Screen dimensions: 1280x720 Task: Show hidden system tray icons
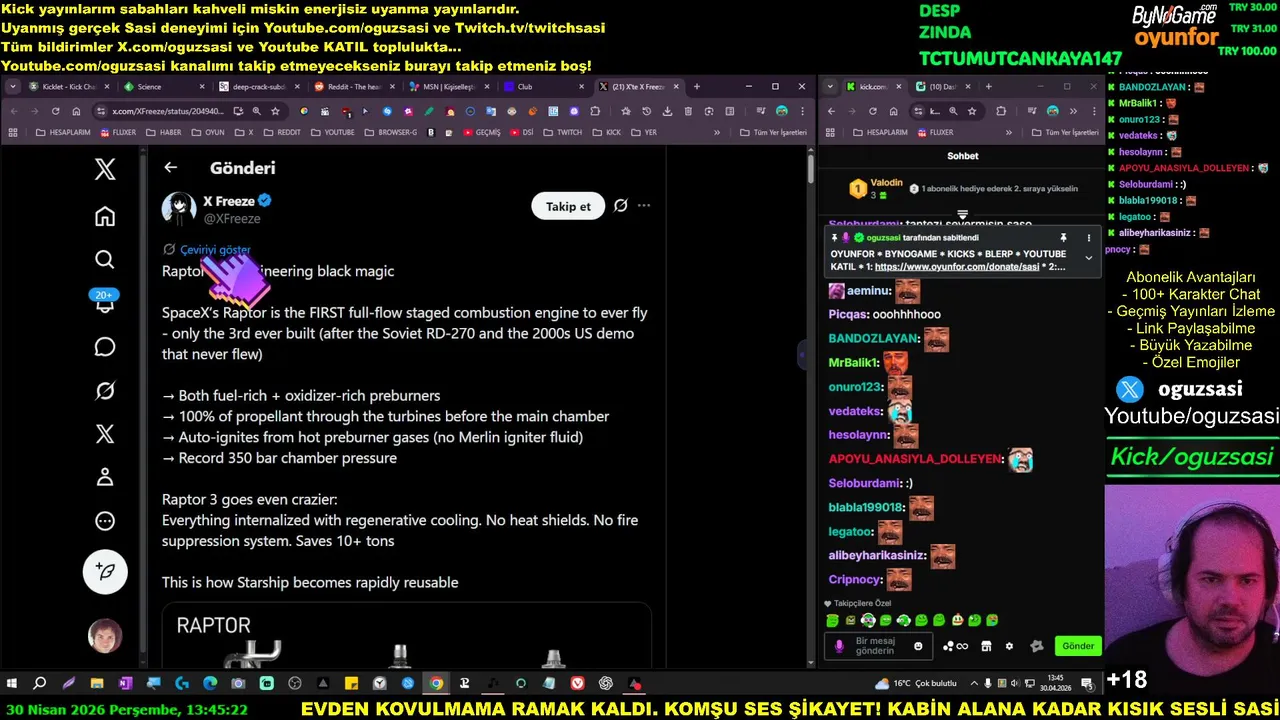tap(973, 684)
